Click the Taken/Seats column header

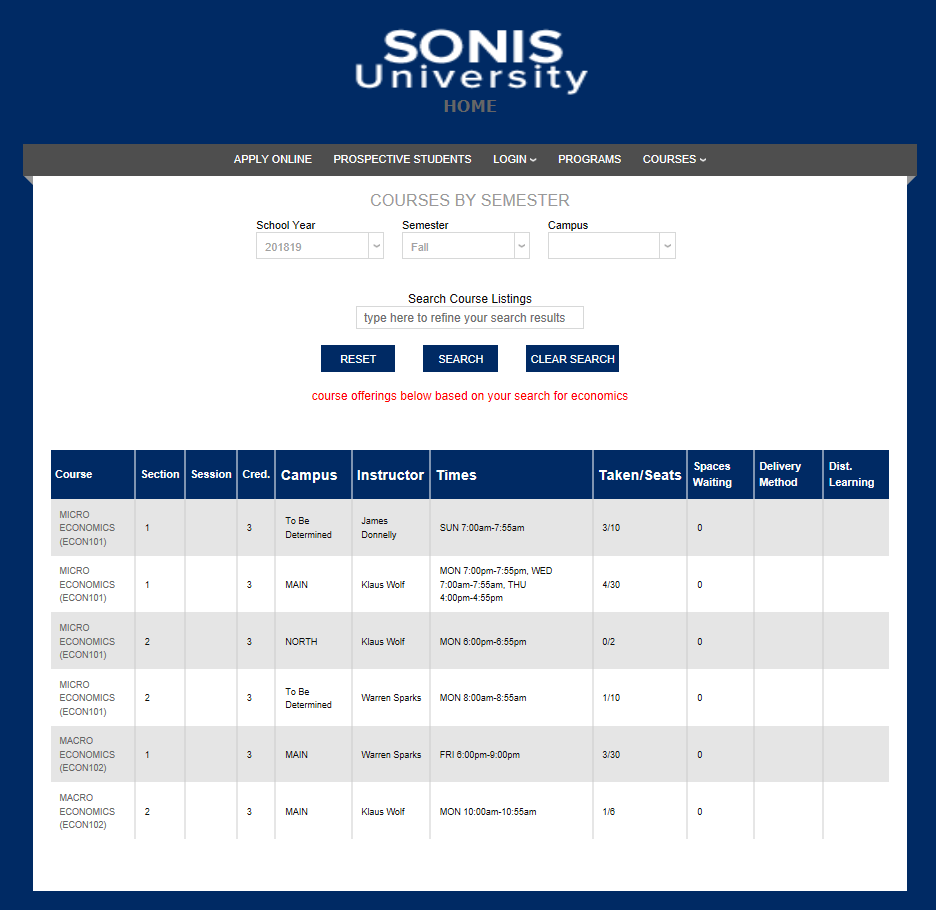click(x=640, y=475)
